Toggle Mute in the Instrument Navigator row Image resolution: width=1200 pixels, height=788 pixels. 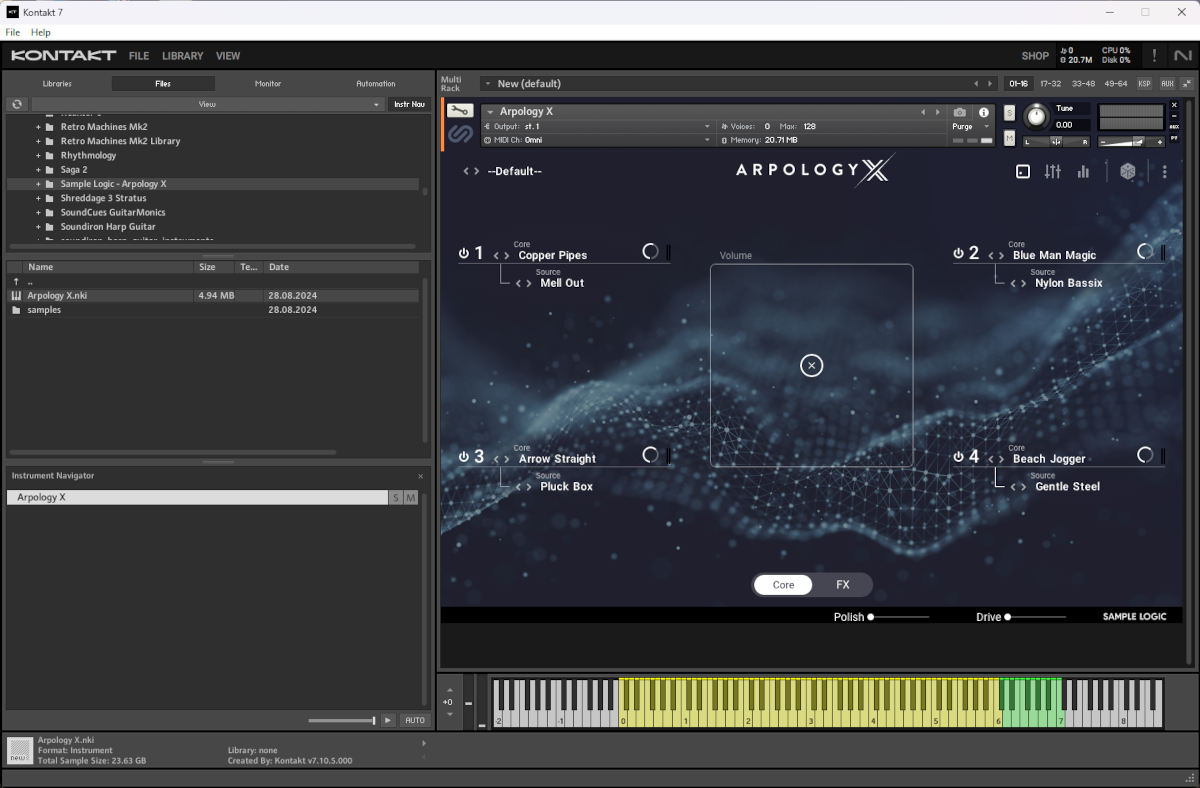411,498
